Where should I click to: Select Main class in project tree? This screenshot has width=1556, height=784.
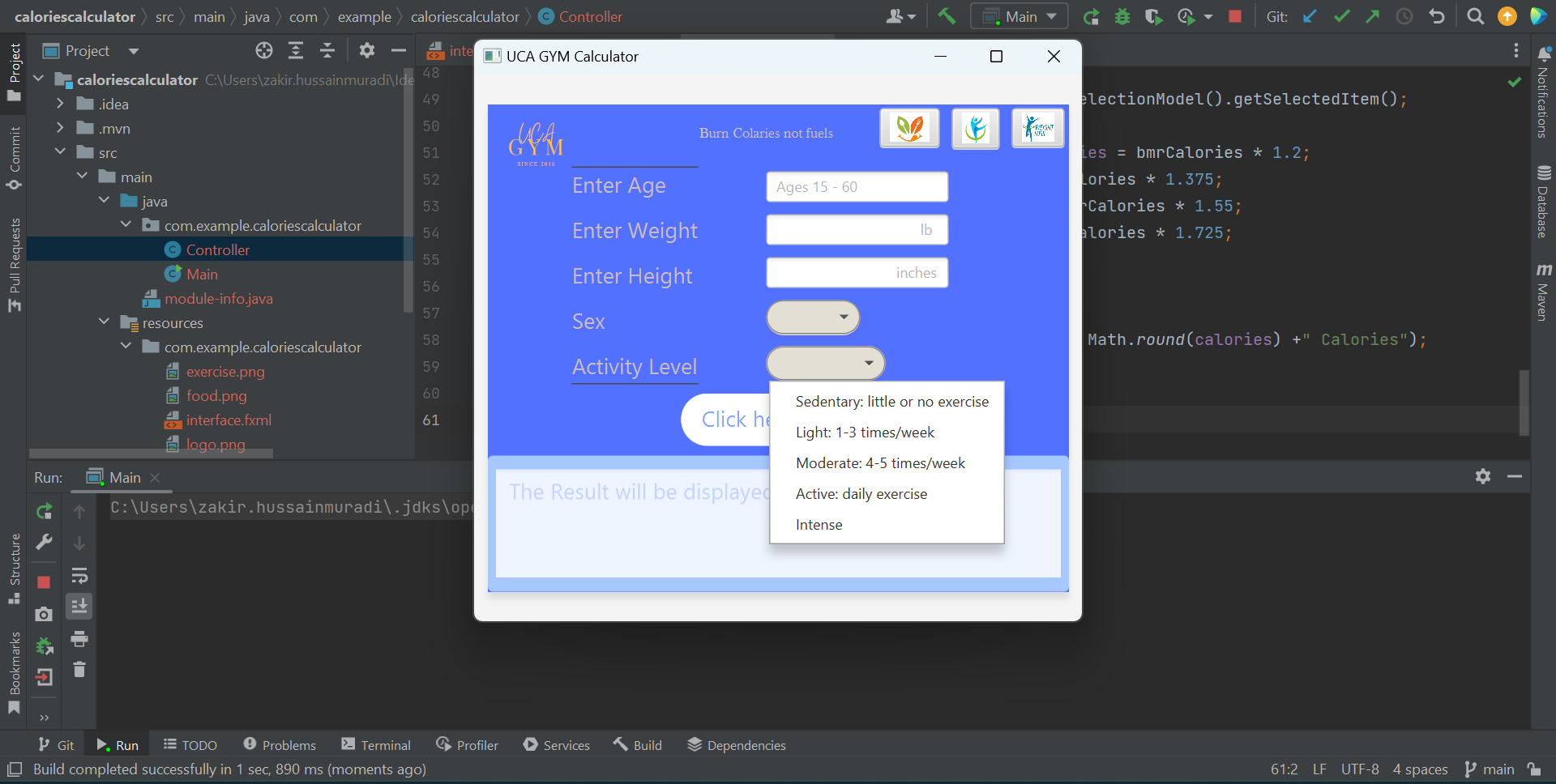[x=202, y=274]
